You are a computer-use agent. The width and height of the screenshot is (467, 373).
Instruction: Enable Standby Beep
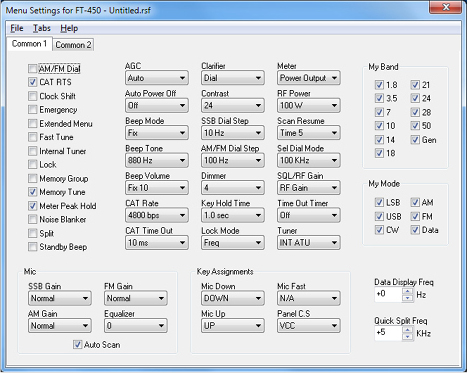tap(32, 247)
